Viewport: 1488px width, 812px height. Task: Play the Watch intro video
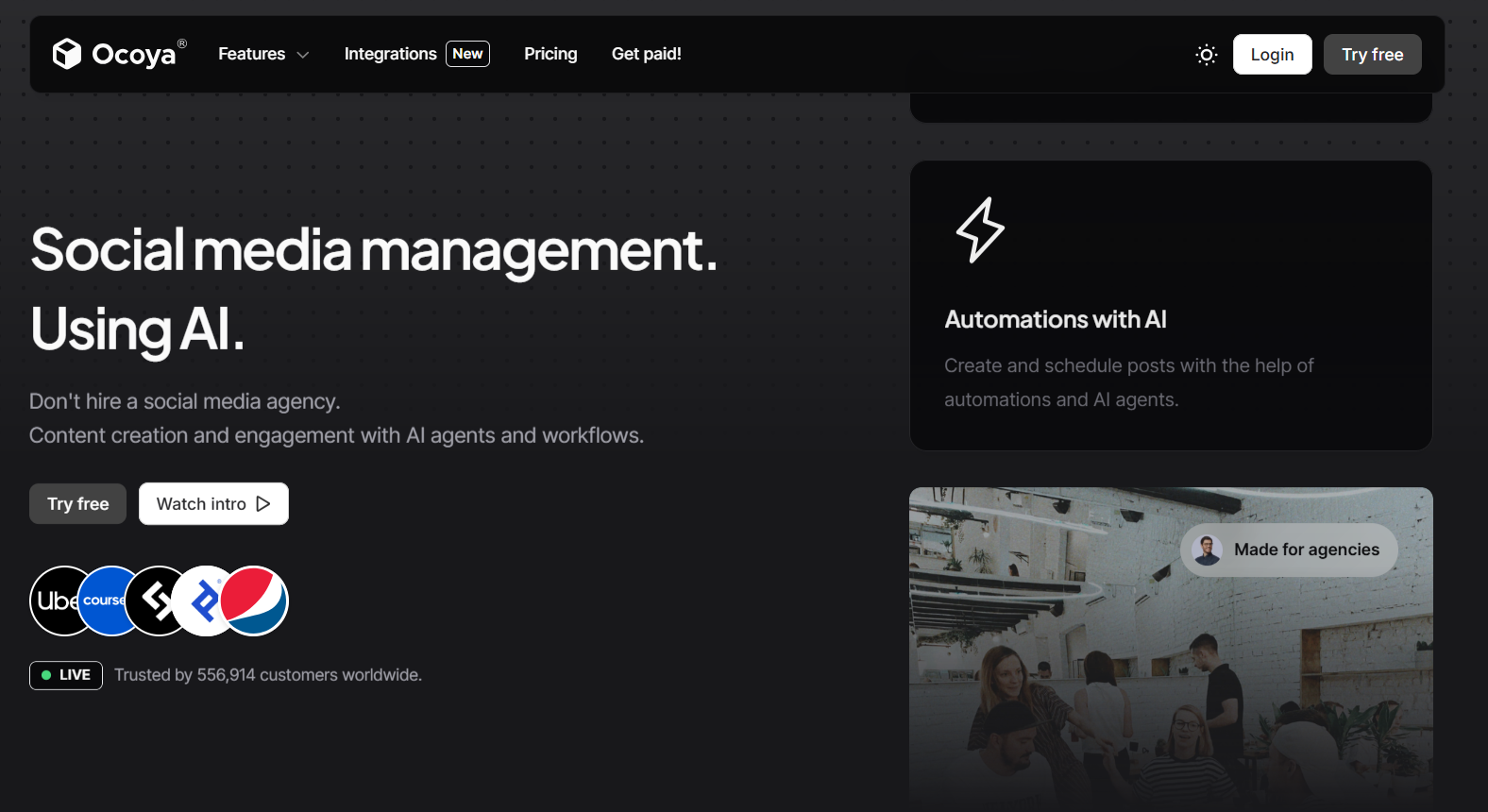[213, 504]
